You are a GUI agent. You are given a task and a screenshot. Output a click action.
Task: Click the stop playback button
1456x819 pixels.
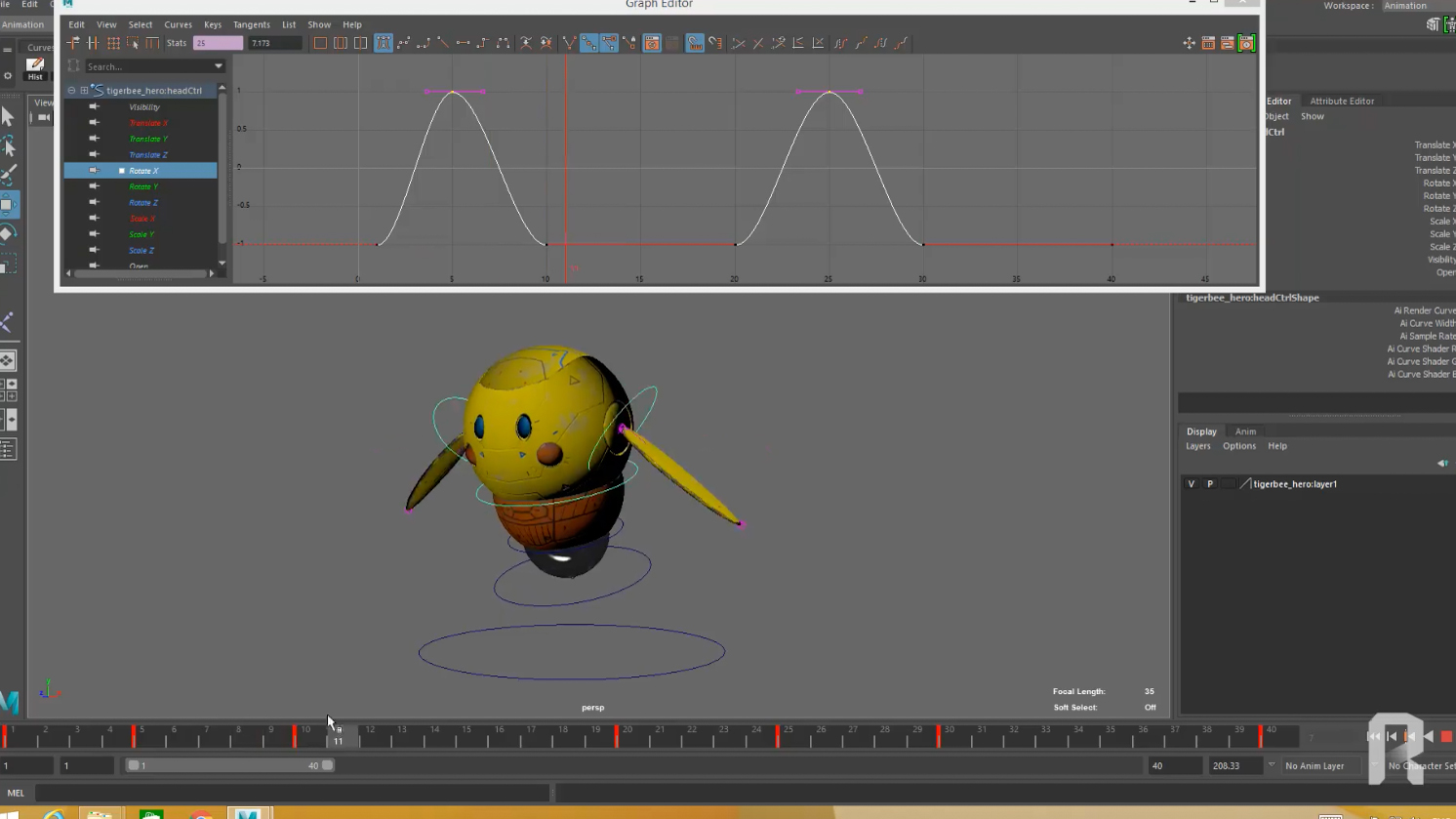1446,737
